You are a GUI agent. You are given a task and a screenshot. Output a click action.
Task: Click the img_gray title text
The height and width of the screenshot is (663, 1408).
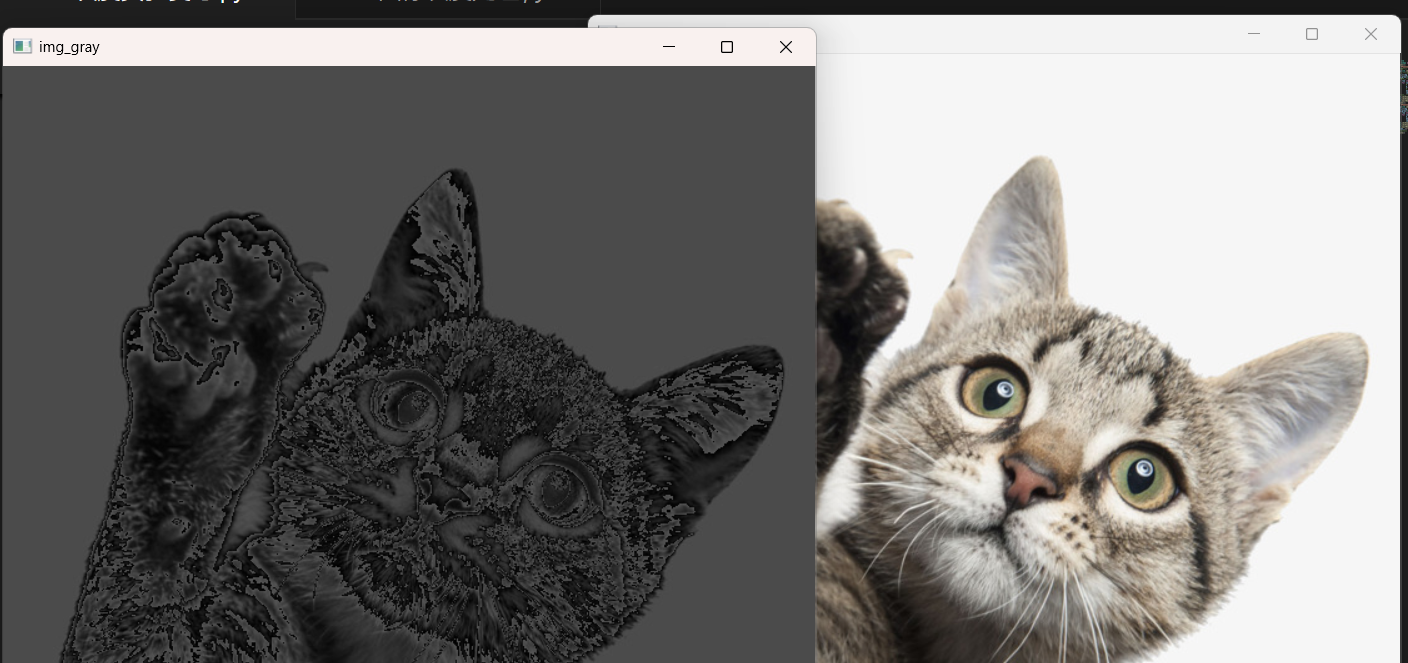[x=69, y=47]
